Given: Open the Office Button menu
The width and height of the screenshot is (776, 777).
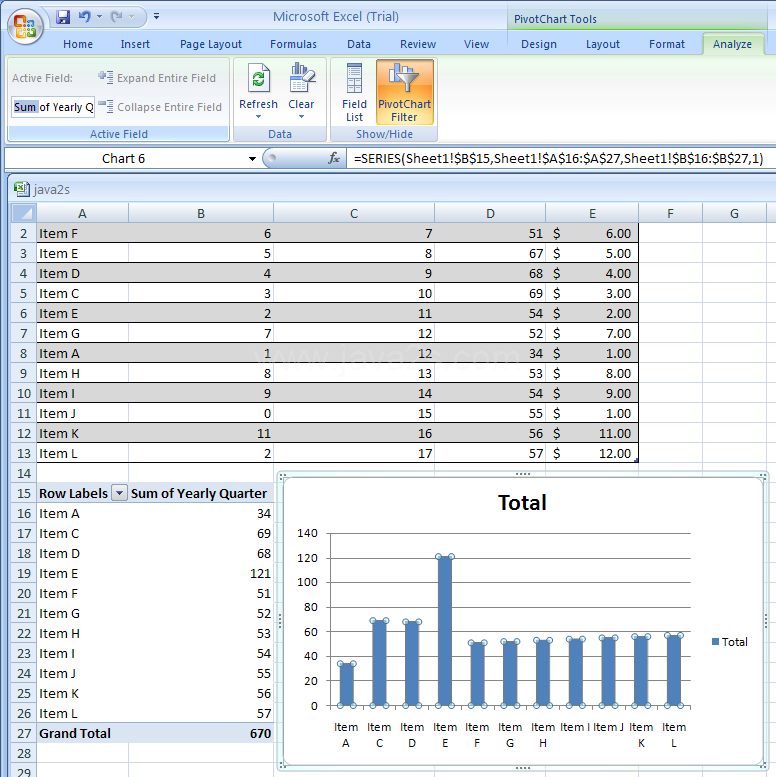Looking at the screenshot, I should tap(25, 26).
